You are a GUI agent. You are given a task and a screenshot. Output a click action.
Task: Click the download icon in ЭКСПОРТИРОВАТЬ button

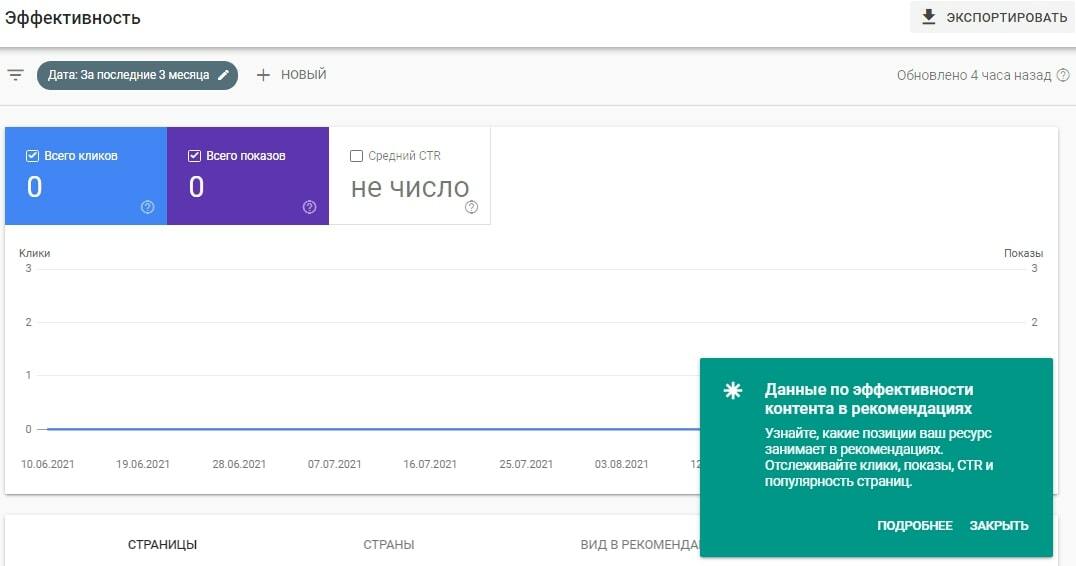tap(928, 17)
